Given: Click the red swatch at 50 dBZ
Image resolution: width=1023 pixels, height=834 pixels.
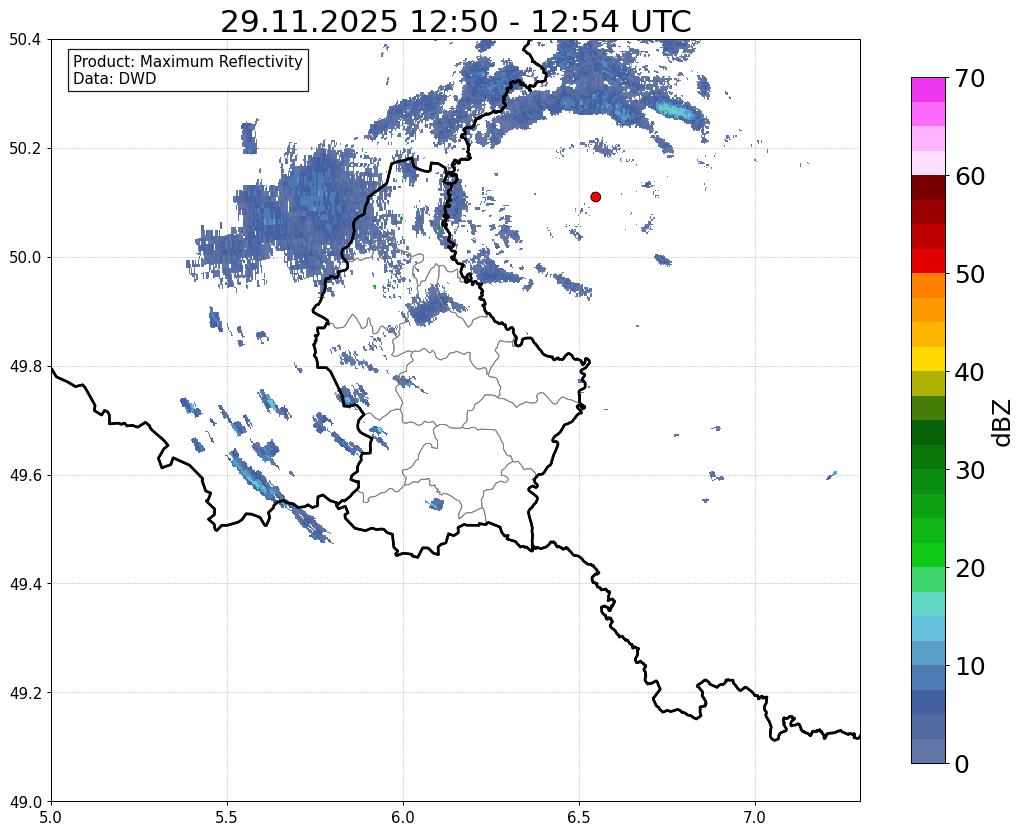Looking at the screenshot, I should coord(928,261).
